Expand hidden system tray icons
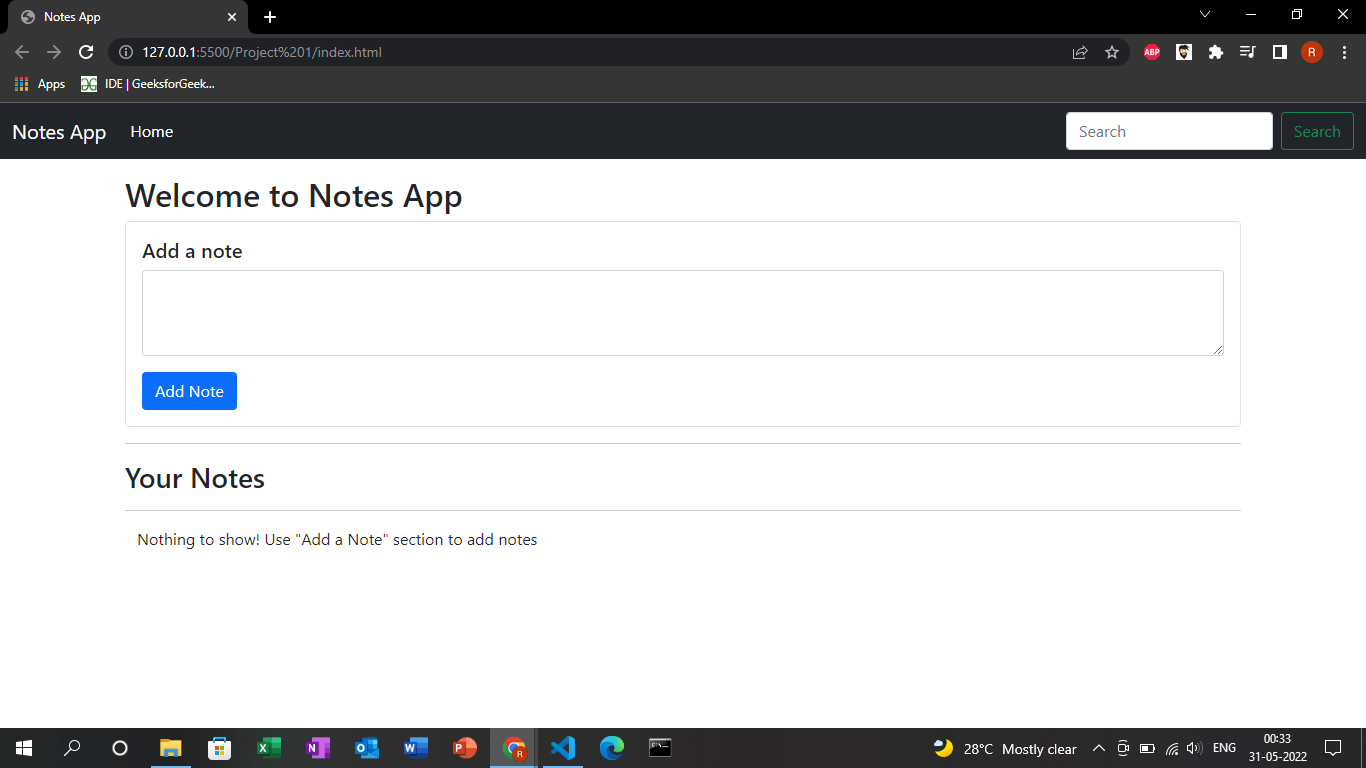Image resolution: width=1366 pixels, height=768 pixels. (x=1098, y=748)
